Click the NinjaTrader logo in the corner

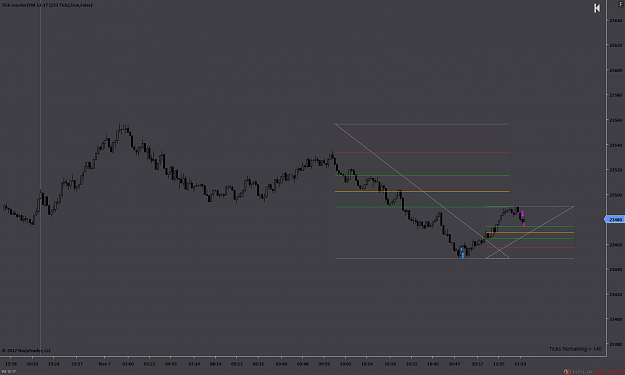tap(594, 371)
